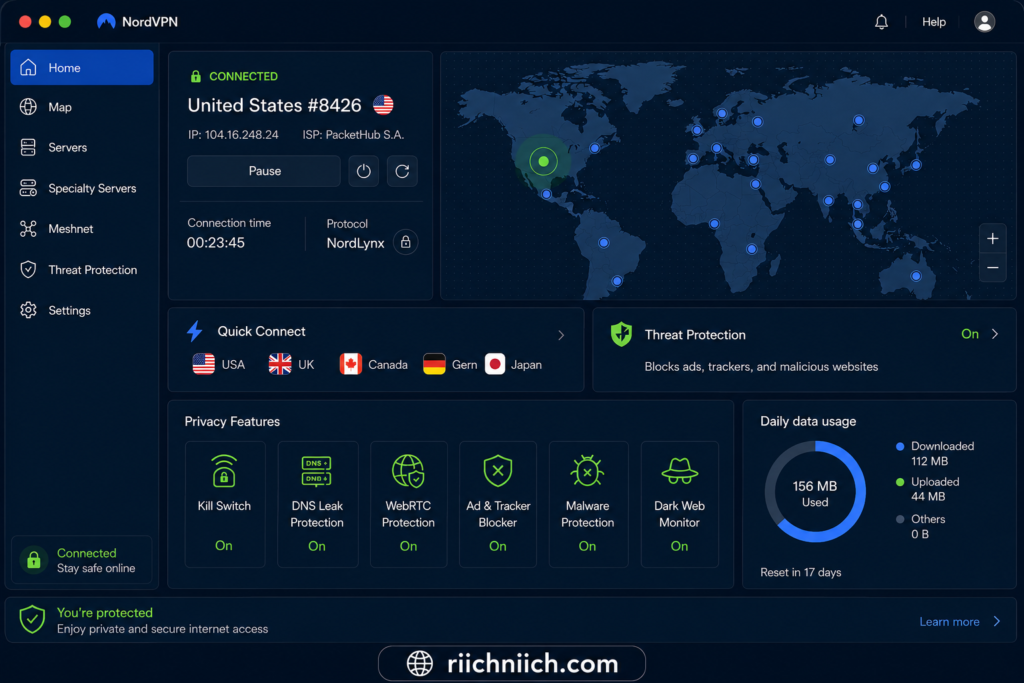The width and height of the screenshot is (1024, 683).
Task: Click the Connected Stay safe online status card
Action: 82,560
